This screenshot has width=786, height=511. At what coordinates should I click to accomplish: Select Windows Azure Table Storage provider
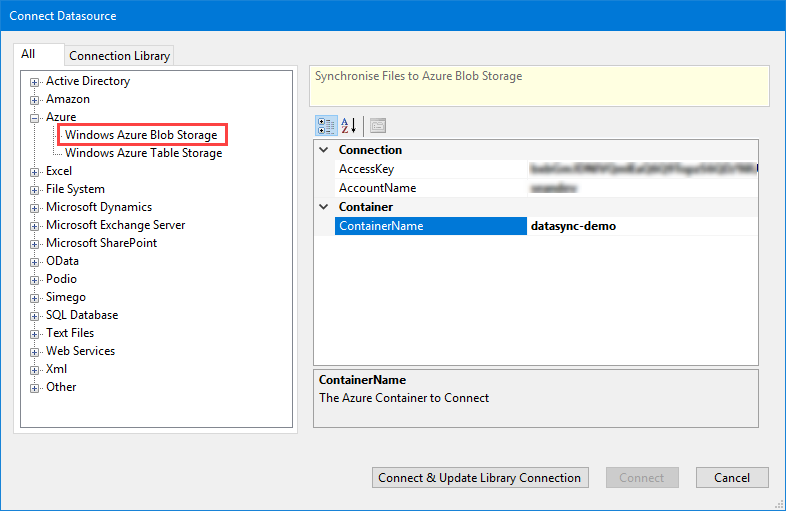coord(143,153)
